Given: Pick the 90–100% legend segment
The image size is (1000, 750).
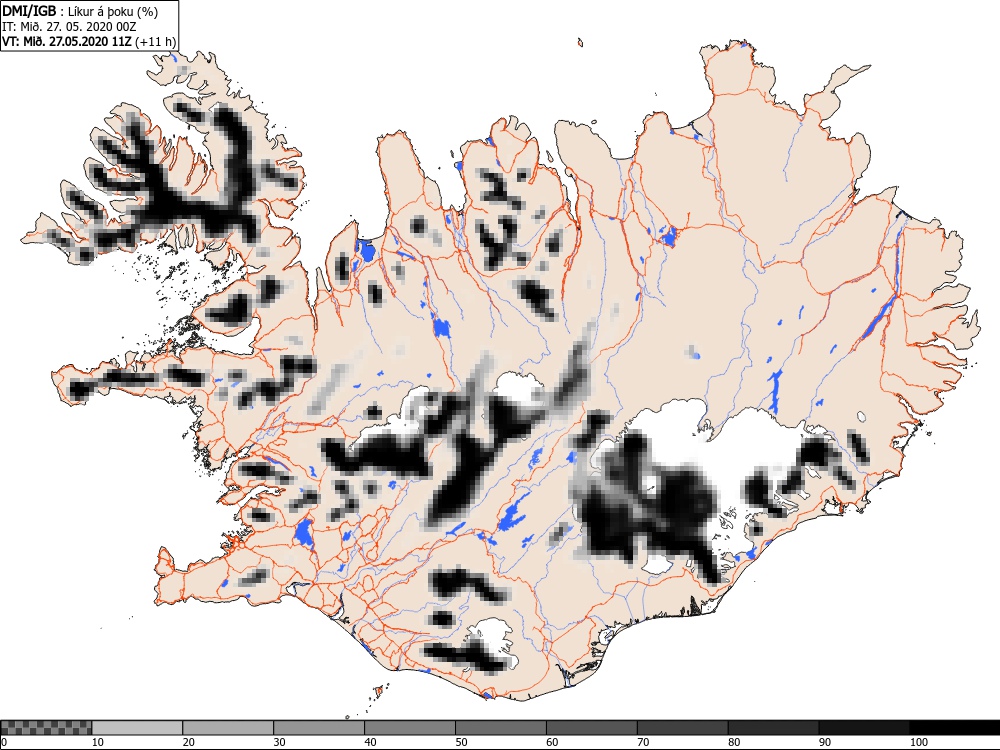Looking at the screenshot, I should [864, 728].
